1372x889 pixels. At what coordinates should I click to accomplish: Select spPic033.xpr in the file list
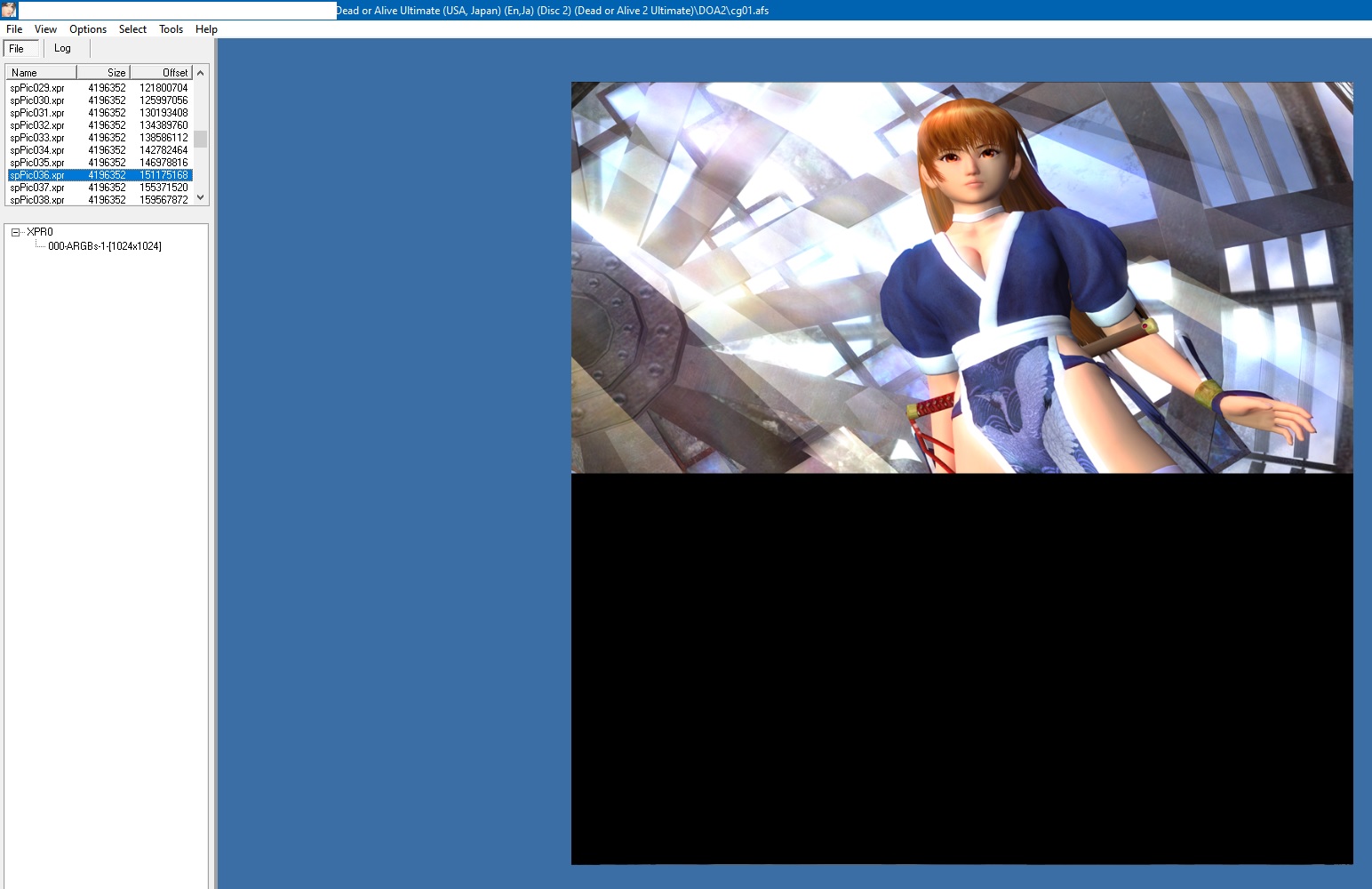click(x=100, y=138)
